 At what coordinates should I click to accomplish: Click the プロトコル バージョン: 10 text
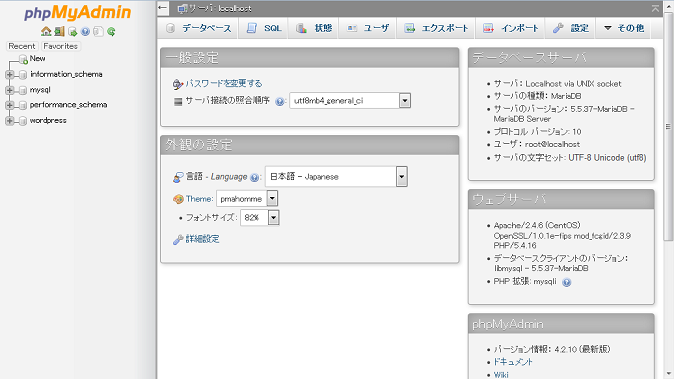[x=537, y=131]
